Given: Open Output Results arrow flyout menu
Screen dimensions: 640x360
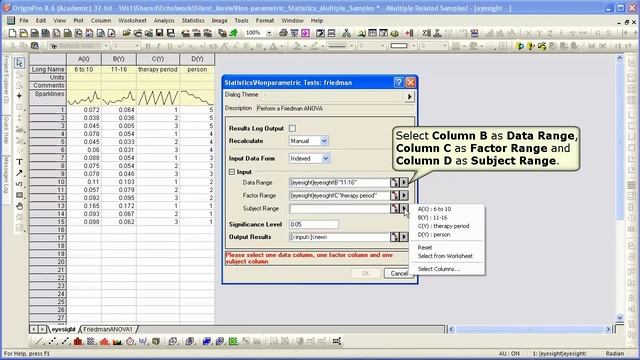Looking at the screenshot, I should [x=404, y=237].
